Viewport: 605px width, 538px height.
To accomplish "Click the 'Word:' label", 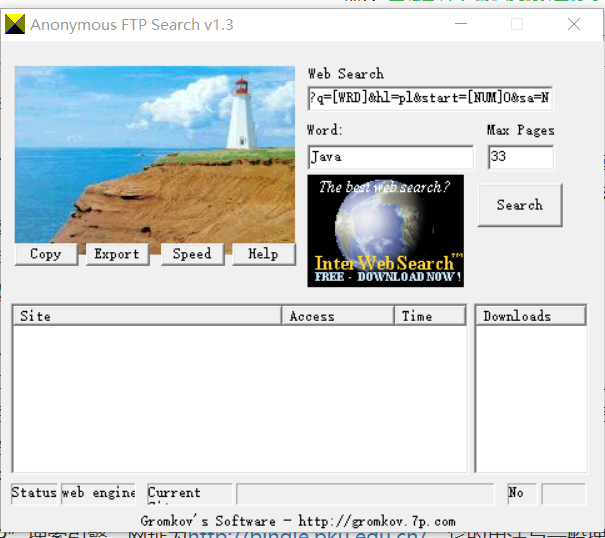I will click(324, 130).
